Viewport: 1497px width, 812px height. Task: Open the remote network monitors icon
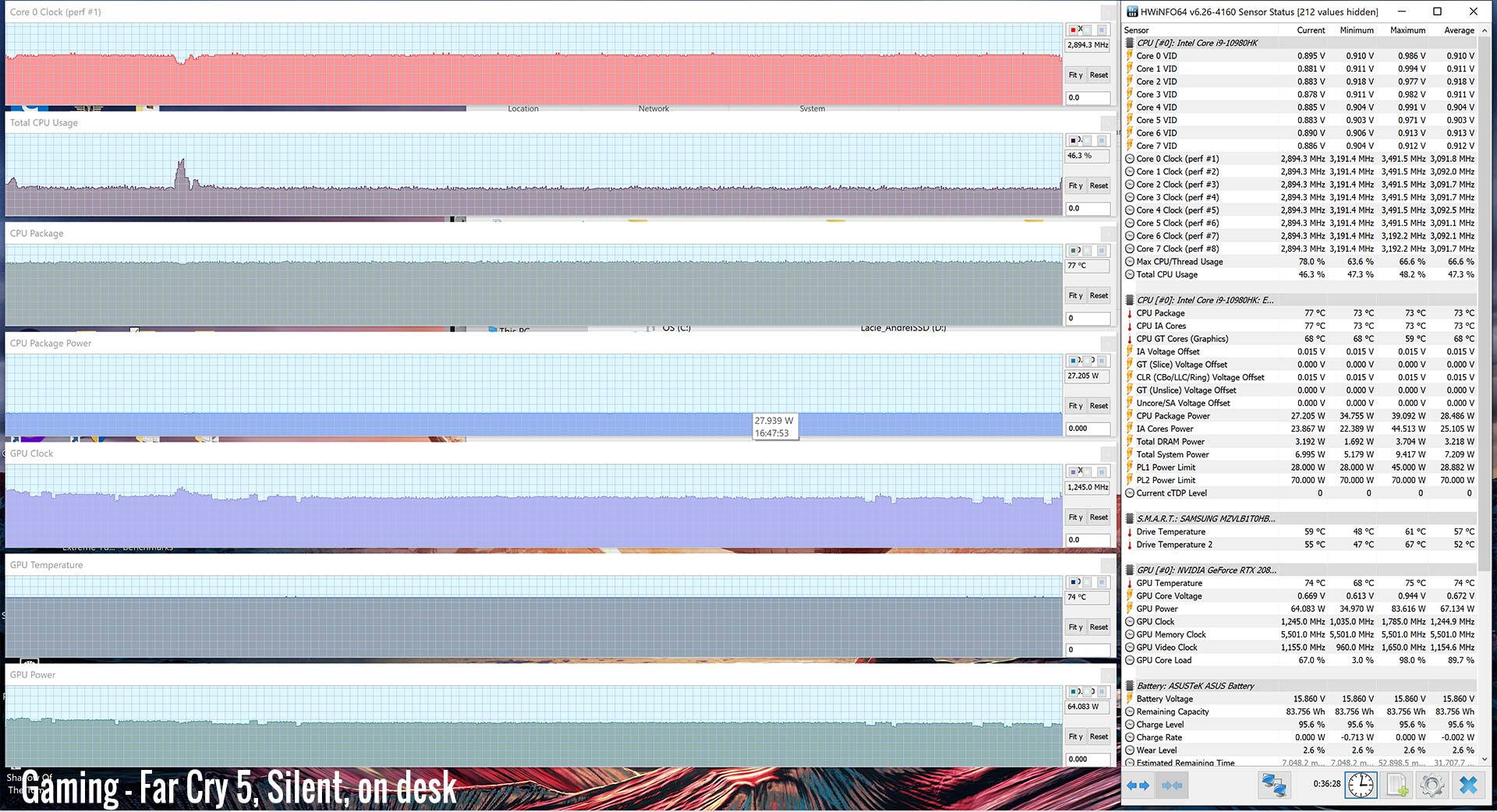pos(1274,786)
